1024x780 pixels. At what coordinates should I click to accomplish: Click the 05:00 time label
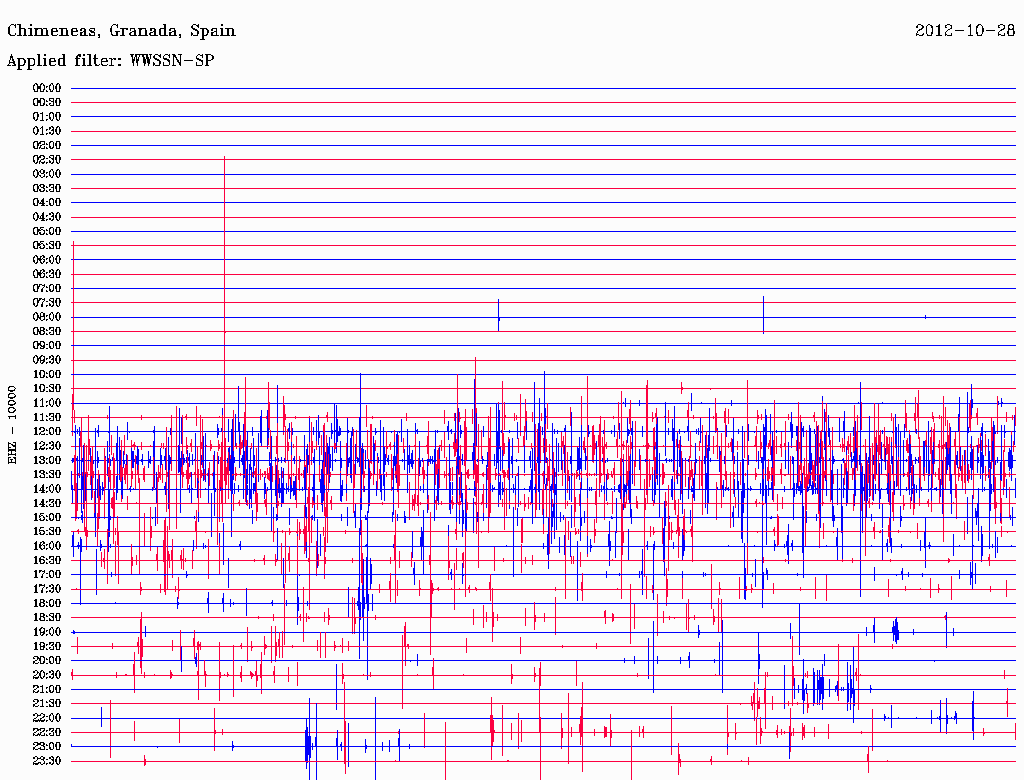pos(47,231)
